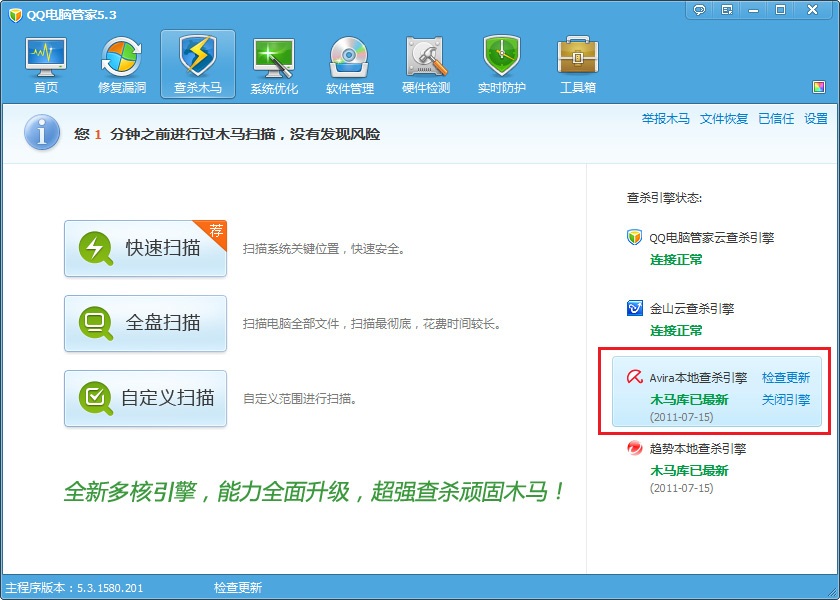840x600 pixels.
Task: Start 自定义扫描 custom scan
Action: click(x=145, y=398)
